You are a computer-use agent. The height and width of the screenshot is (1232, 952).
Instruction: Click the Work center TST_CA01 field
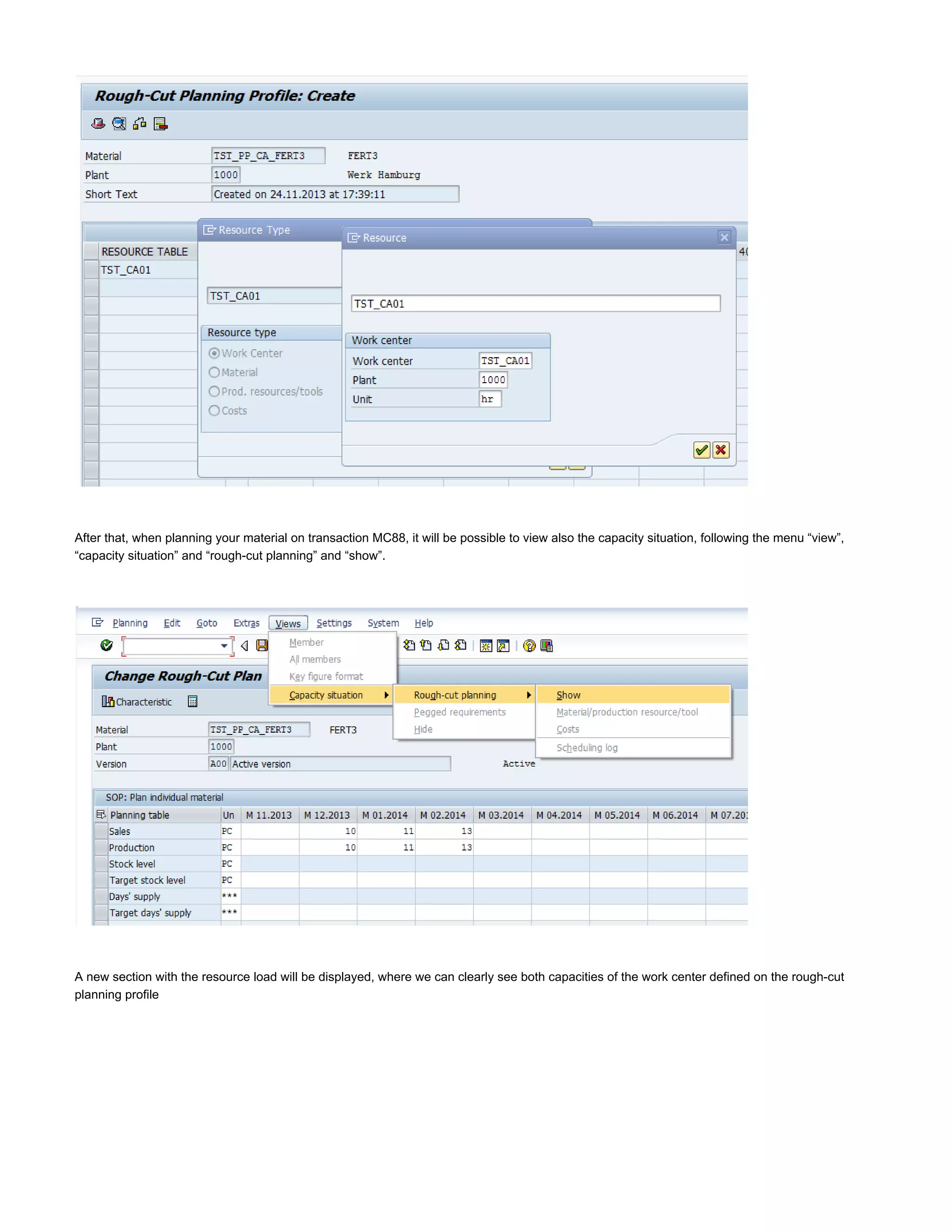click(505, 360)
